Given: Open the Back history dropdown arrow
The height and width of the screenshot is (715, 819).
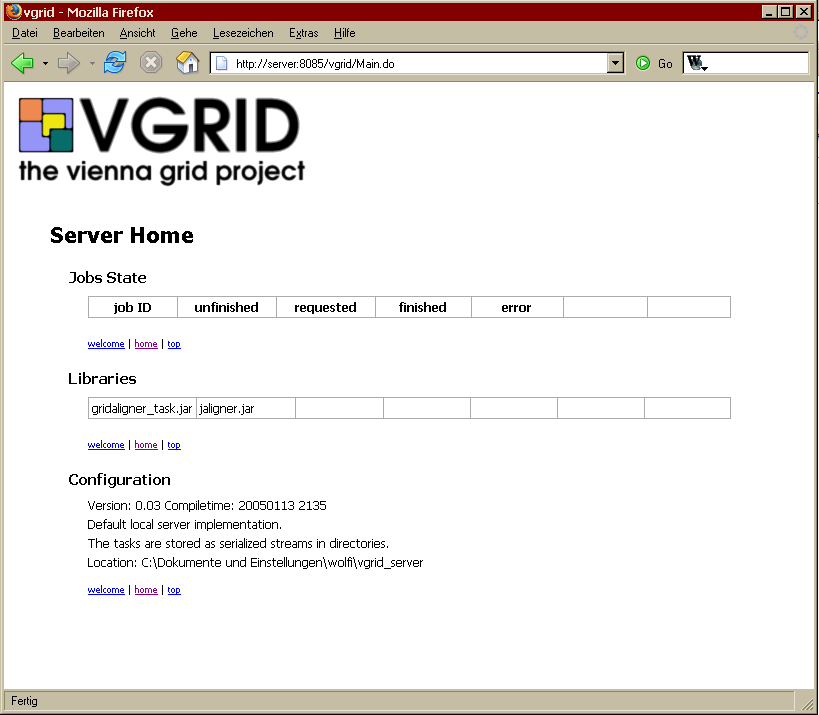Looking at the screenshot, I should (45, 64).
